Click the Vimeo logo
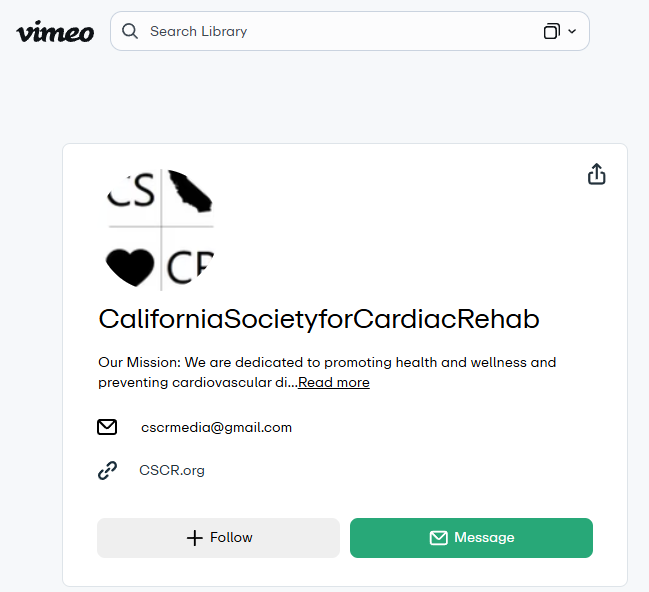 point(55,32)
